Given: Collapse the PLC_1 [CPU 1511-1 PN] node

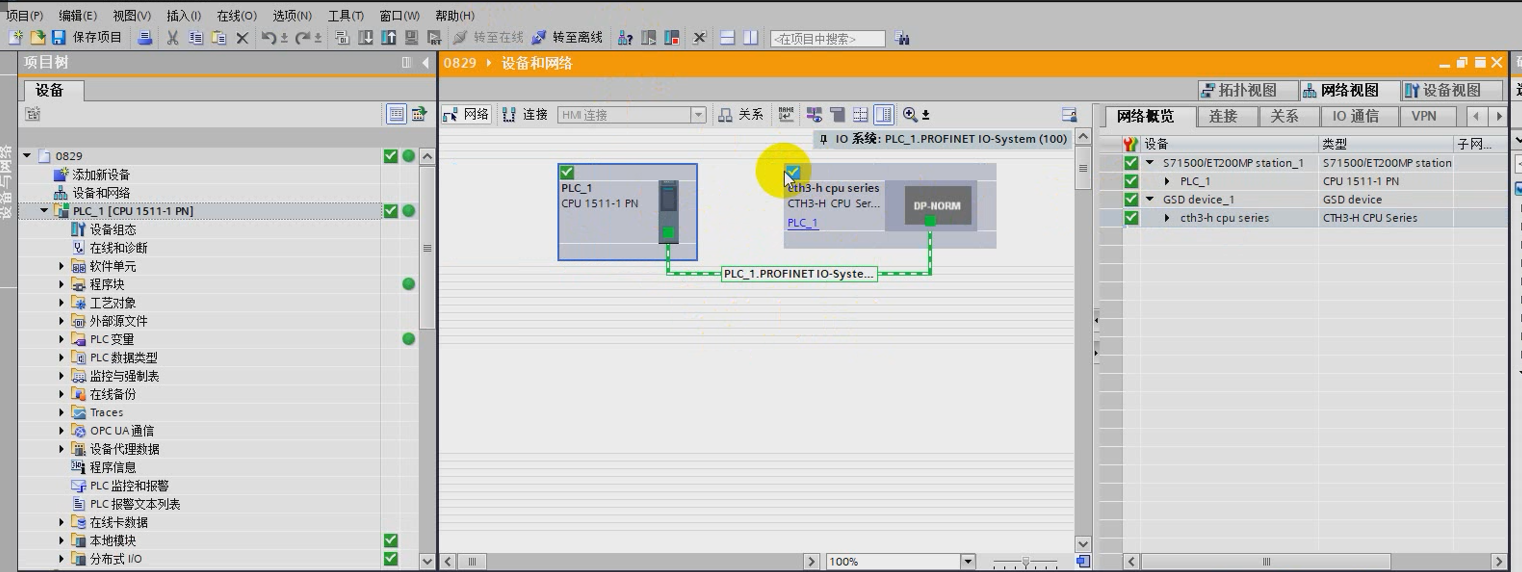Looking at the screenshot, I should pyautogui.click(x=44, y=211).
